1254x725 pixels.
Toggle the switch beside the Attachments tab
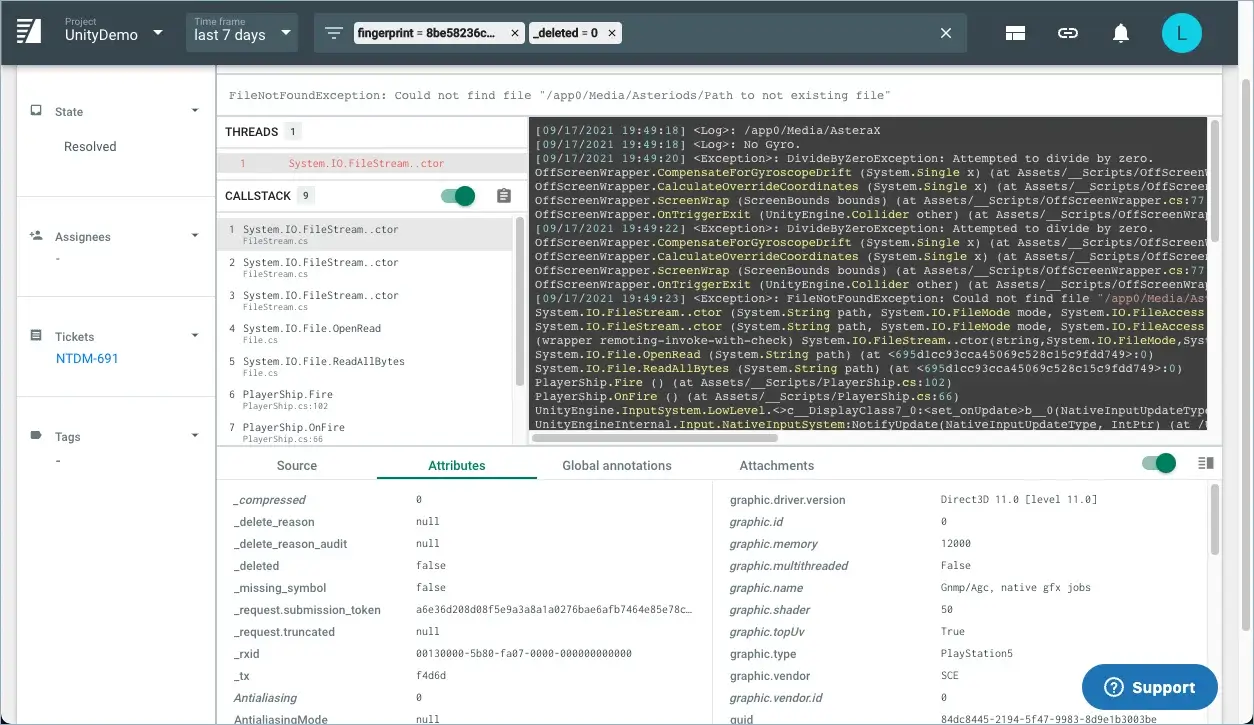coord(1157,463)
